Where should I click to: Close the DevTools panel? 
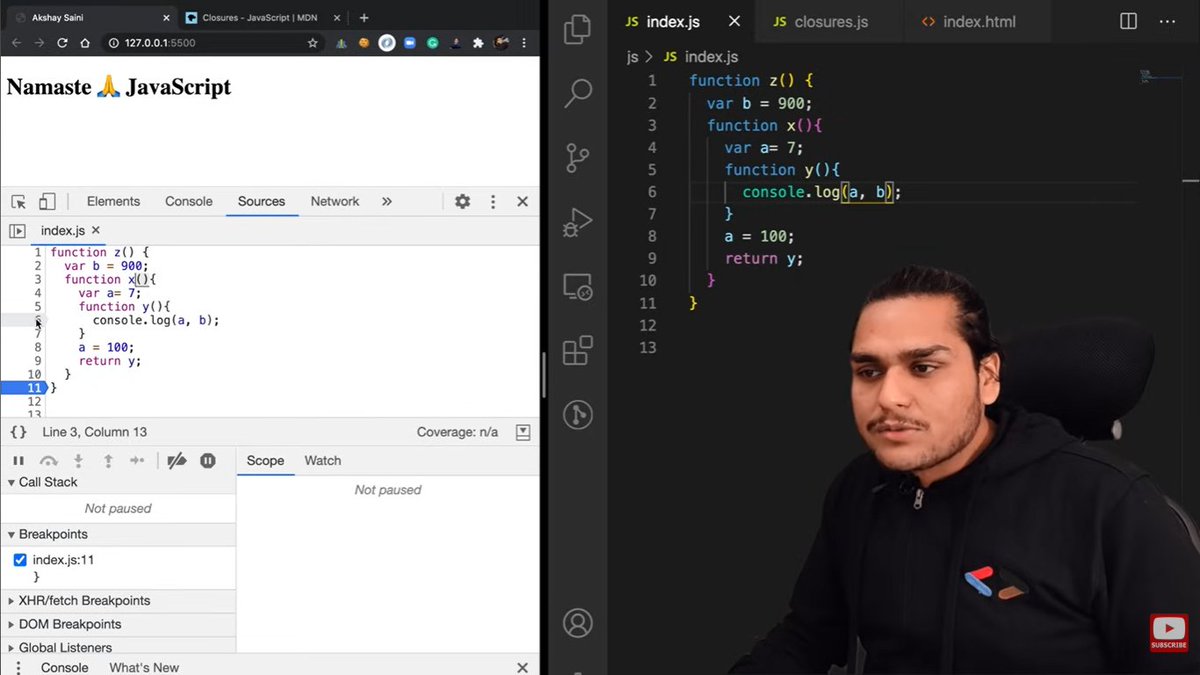click(x=522, y=201)
